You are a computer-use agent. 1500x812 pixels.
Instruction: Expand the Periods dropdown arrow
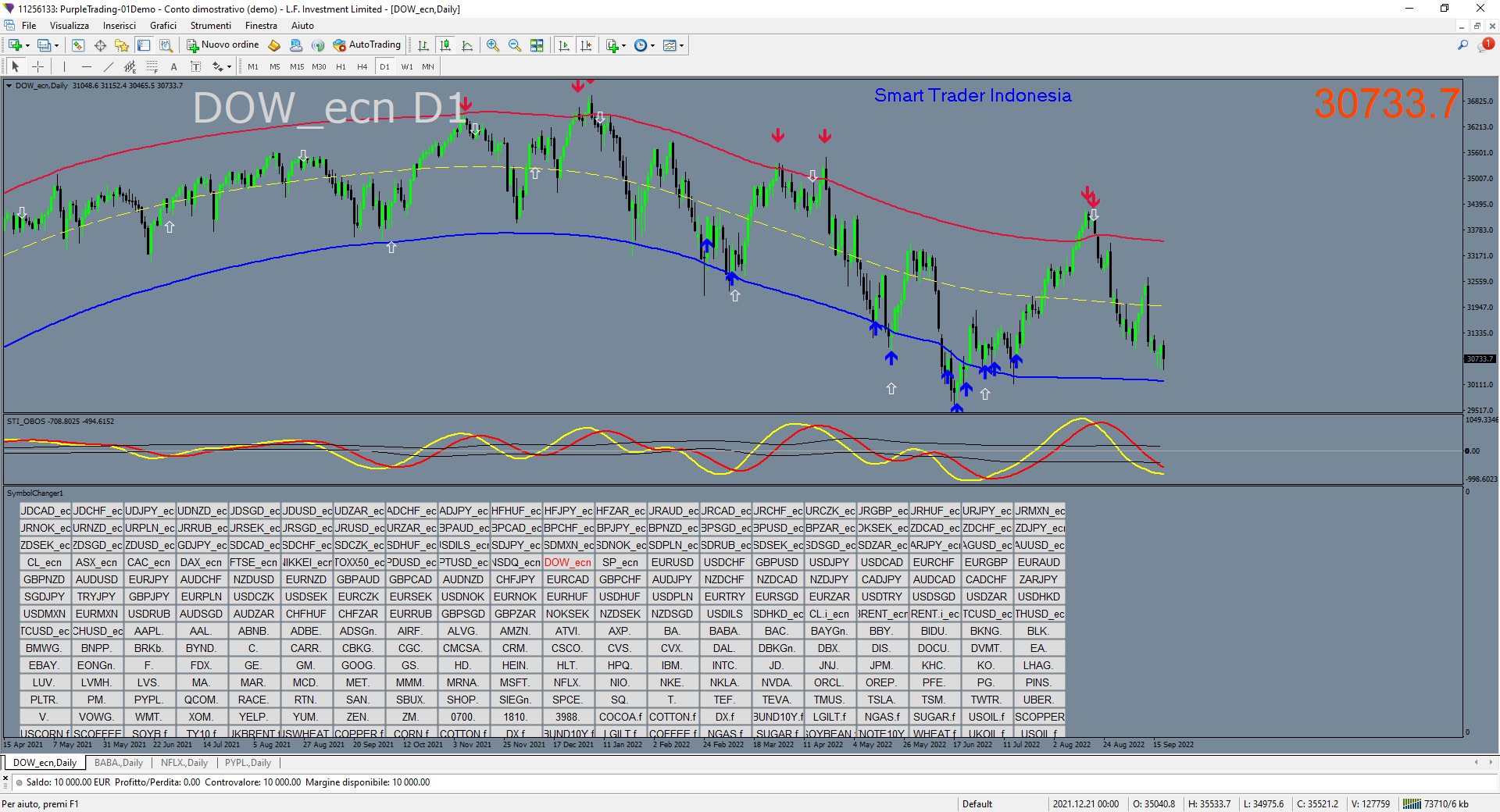pyautogui.click(x=652, y=45)
